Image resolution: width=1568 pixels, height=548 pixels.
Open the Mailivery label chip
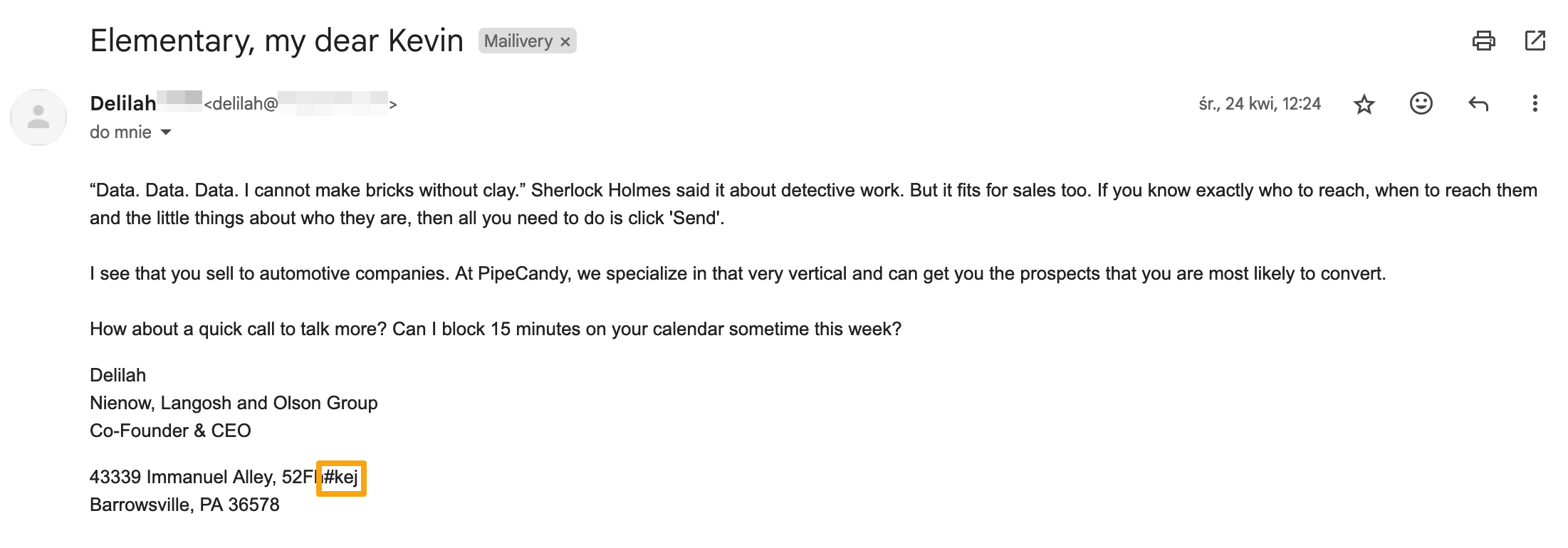coord(518,41)
